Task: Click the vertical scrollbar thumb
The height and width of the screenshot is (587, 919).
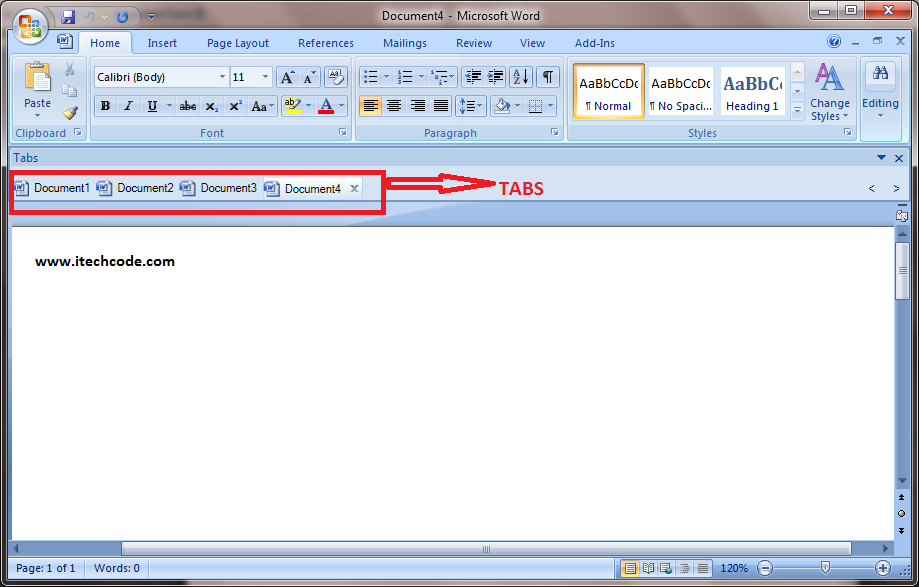Action: (903, 271)
